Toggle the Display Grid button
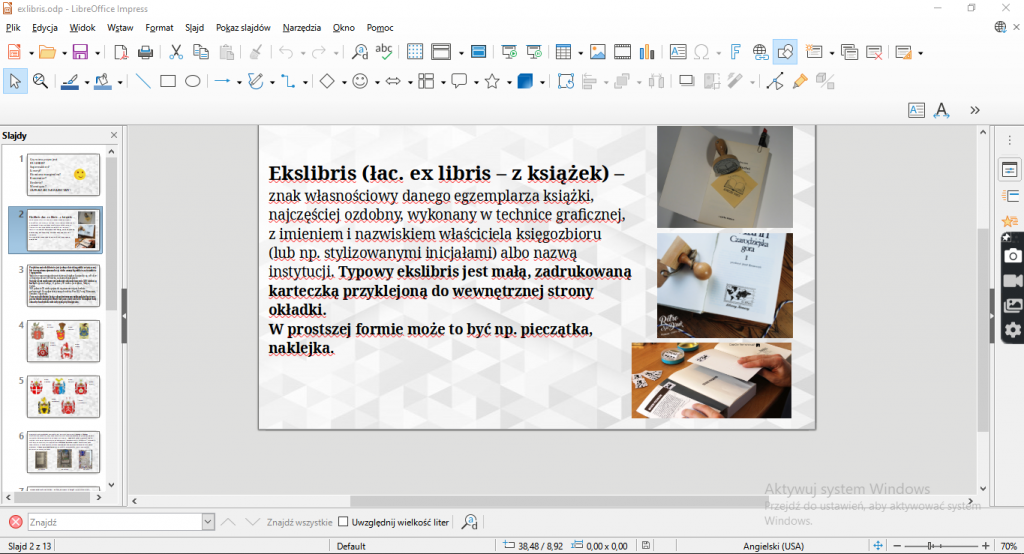The height and width of the screenshot is (554, 1024). tap(414, 52)
